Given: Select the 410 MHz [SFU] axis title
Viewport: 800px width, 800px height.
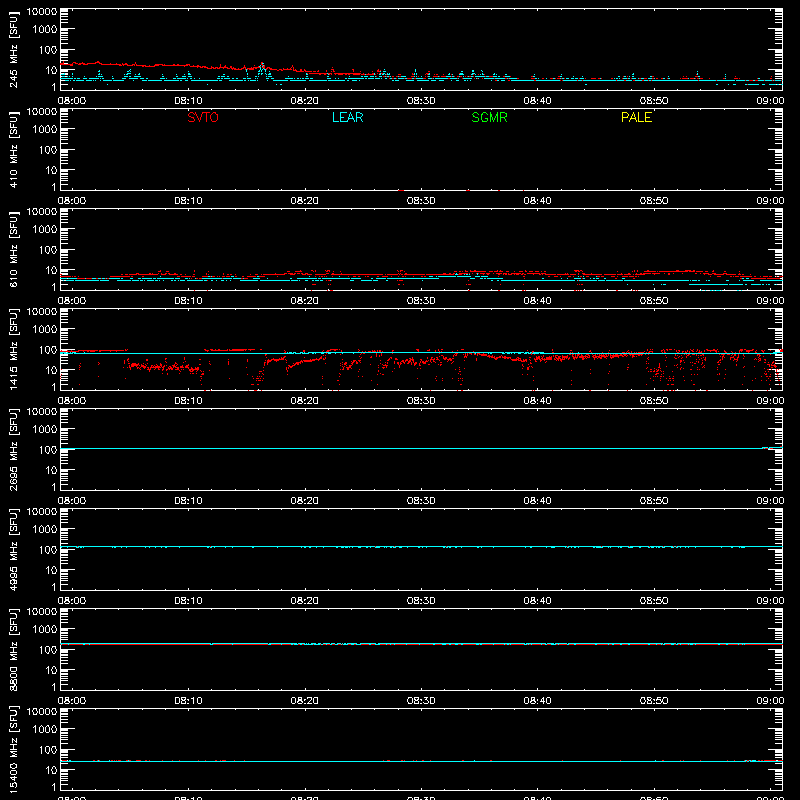Looking at the screenshot, I should (13, 150).
